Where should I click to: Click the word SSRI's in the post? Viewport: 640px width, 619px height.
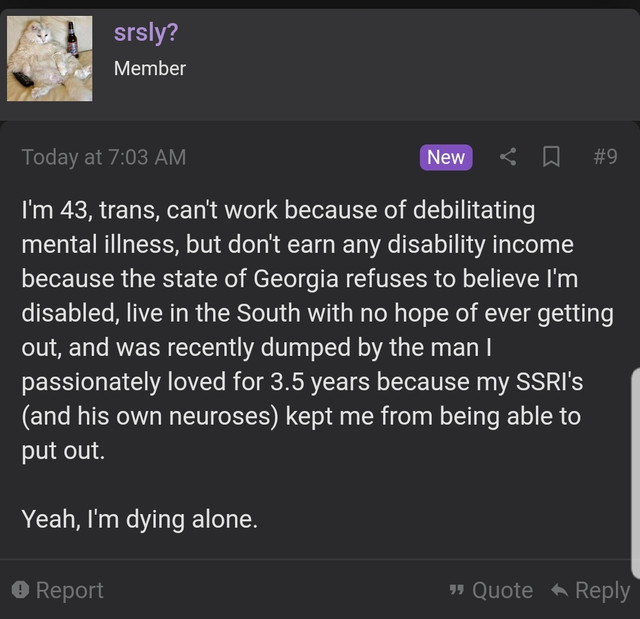pyautogui.click(x=547, y=382)
